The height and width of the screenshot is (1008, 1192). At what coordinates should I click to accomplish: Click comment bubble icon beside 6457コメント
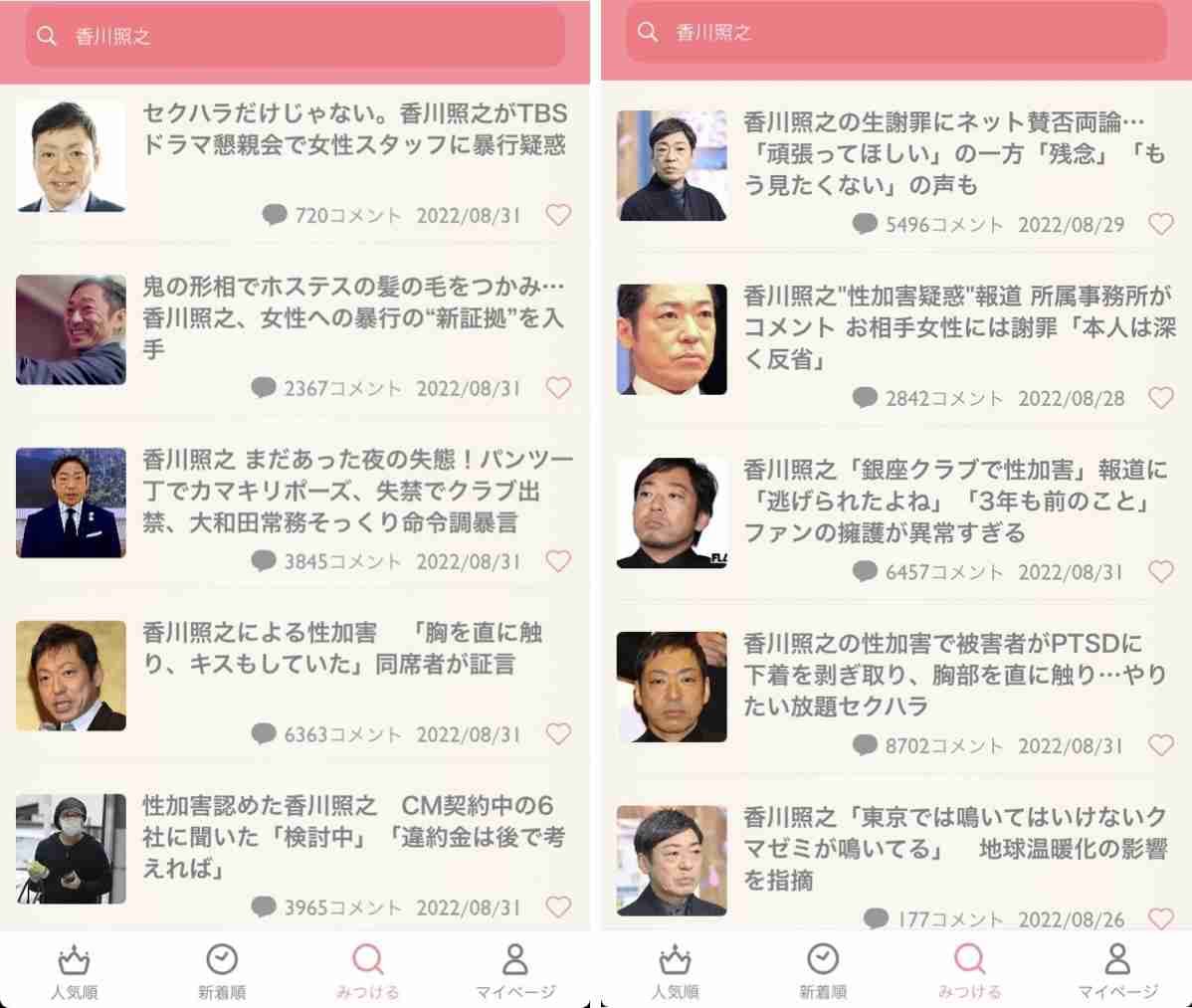pos(865,571)
